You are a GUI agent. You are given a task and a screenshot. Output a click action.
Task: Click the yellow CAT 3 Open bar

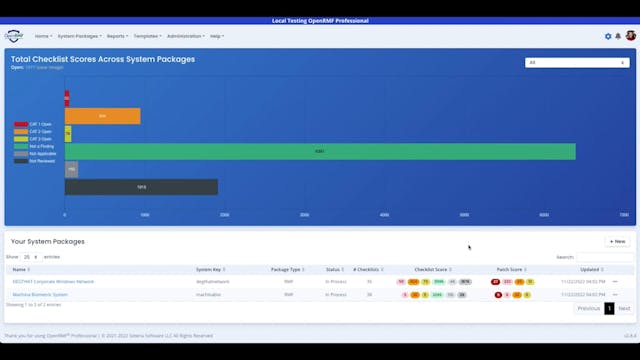point(68,134)
